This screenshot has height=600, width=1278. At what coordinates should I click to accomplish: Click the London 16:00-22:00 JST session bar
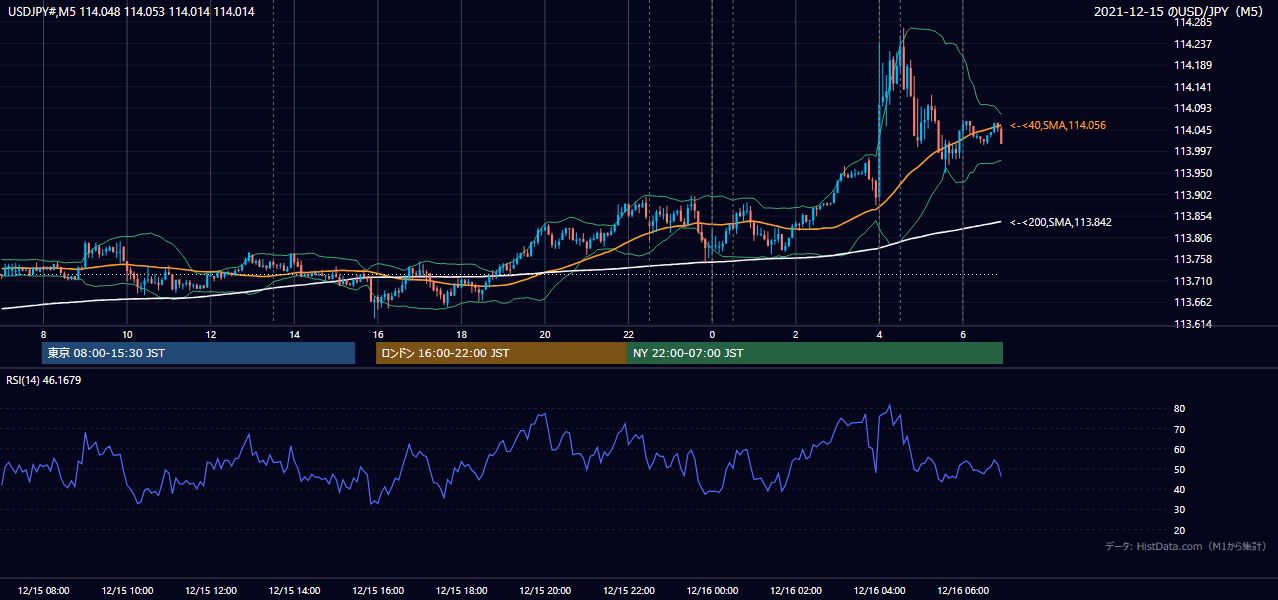[x=501, y=353]
